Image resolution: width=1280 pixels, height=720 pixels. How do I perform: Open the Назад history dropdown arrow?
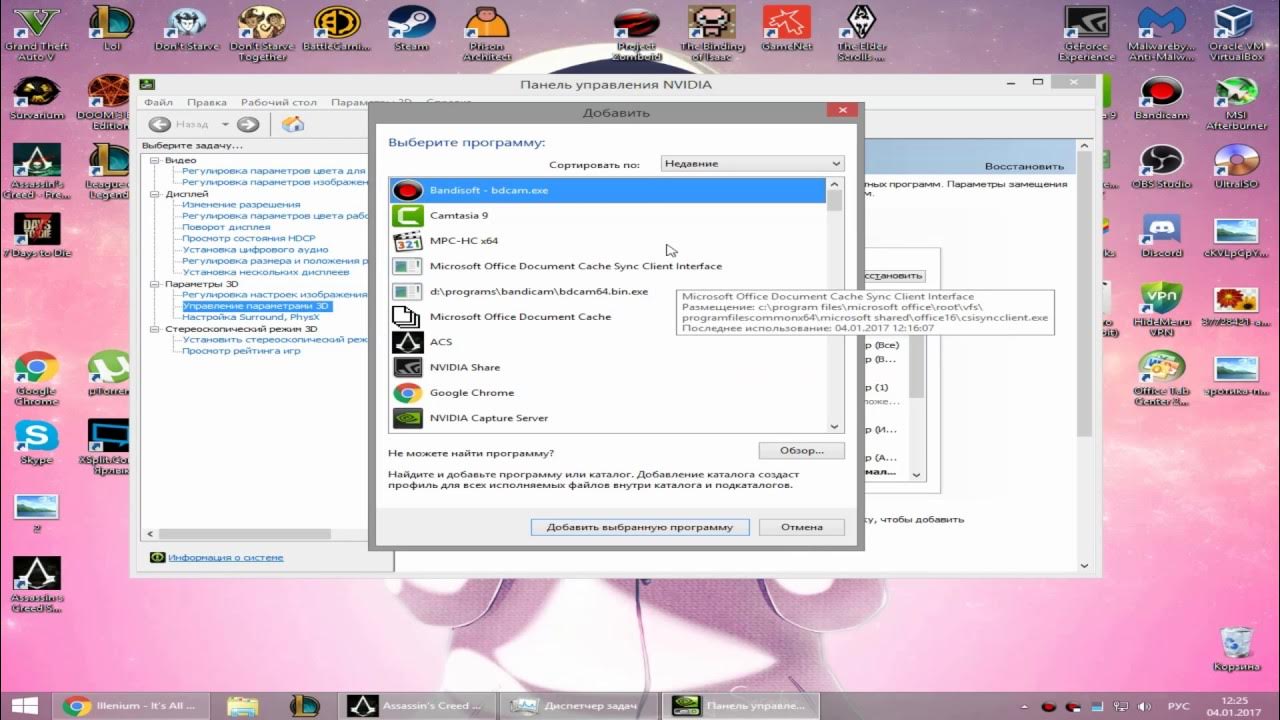click(225, 124)
